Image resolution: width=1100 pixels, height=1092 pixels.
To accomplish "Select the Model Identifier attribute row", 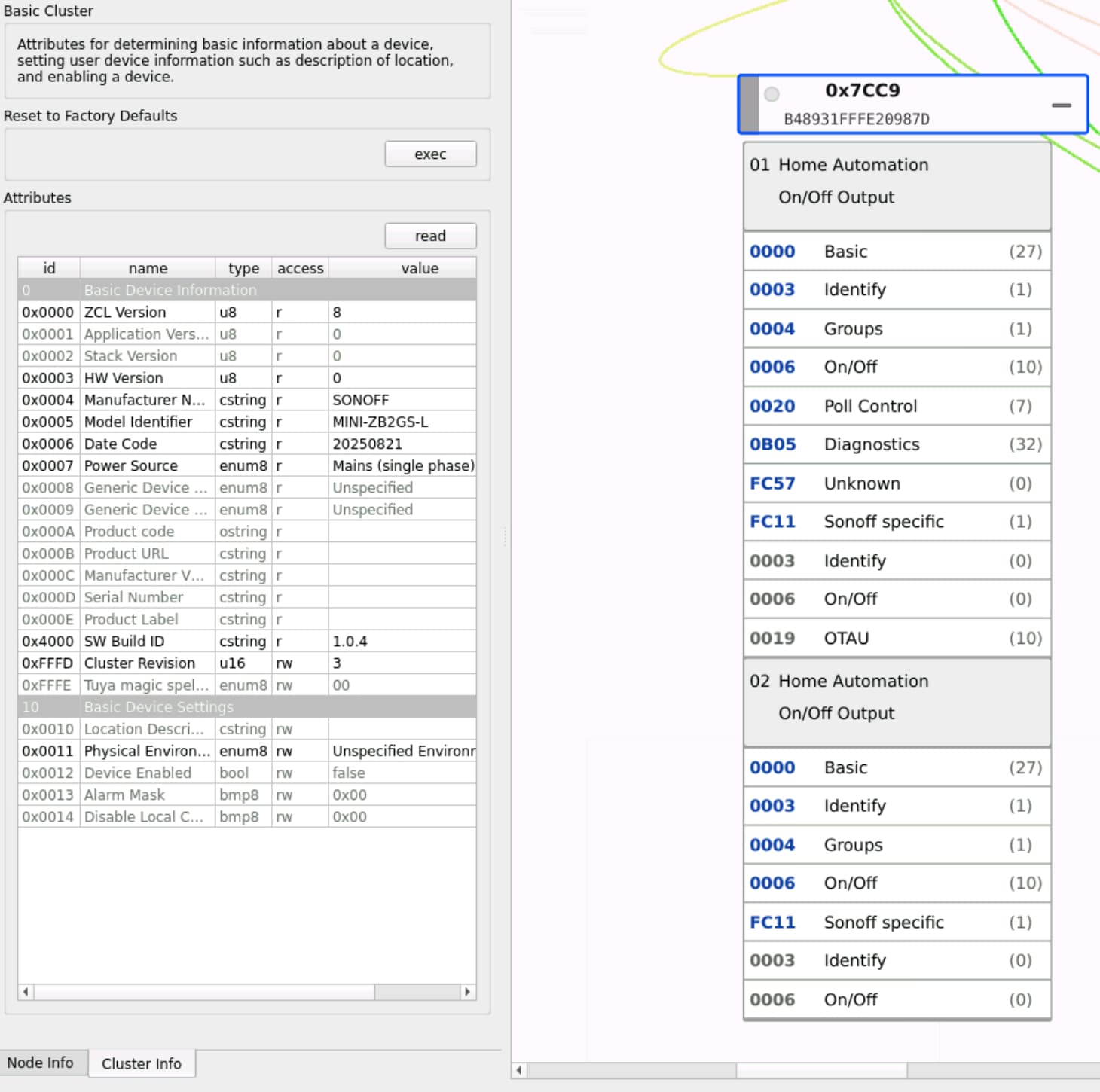I will (246, 422).
